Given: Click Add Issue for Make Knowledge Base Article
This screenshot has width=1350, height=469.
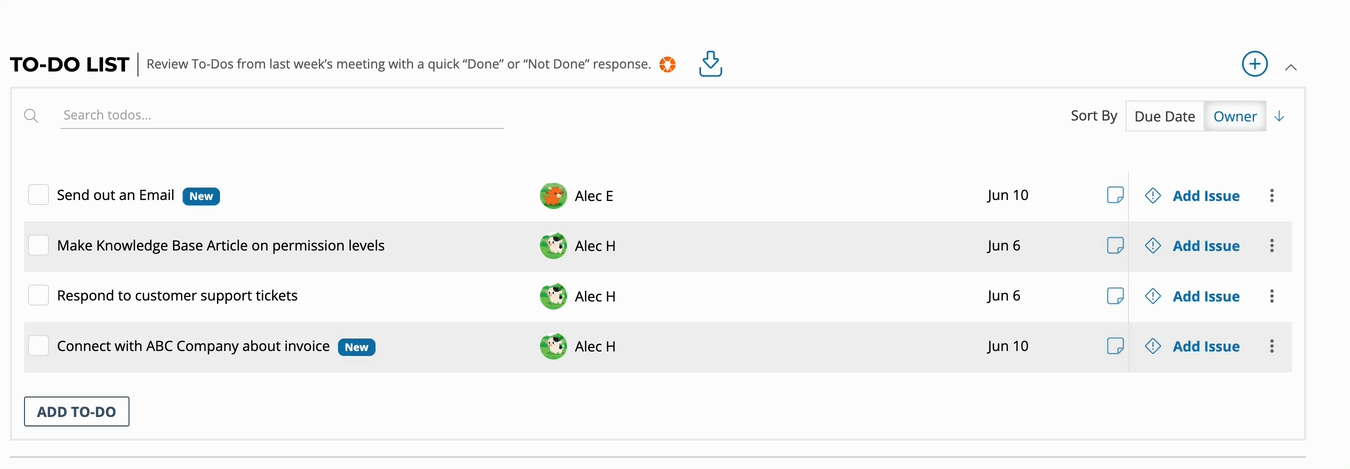Looking at the screenshot, I should click(1206, 246).
